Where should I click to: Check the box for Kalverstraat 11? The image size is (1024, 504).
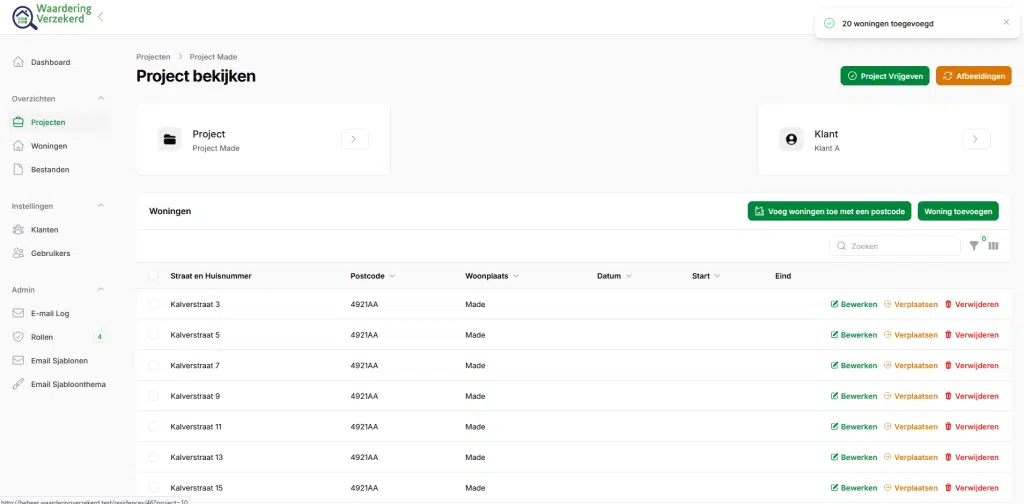(153, 427)
